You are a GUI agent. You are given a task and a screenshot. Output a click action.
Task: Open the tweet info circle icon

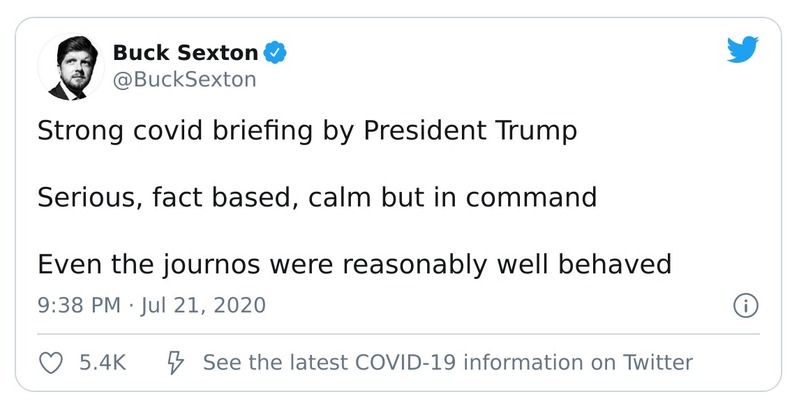click(742, 305)
